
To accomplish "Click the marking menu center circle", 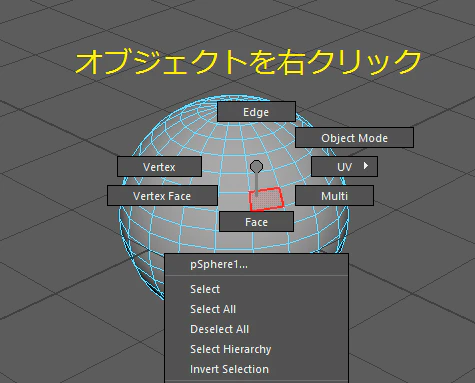I will coord(256,166).
